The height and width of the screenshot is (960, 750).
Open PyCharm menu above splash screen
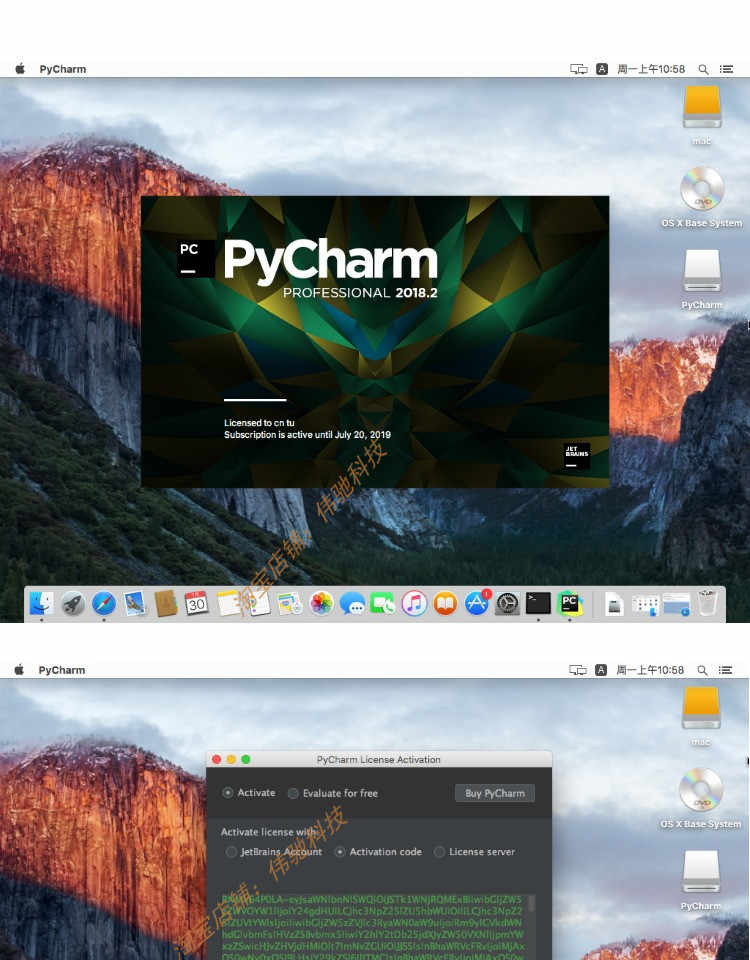point(62,69)
